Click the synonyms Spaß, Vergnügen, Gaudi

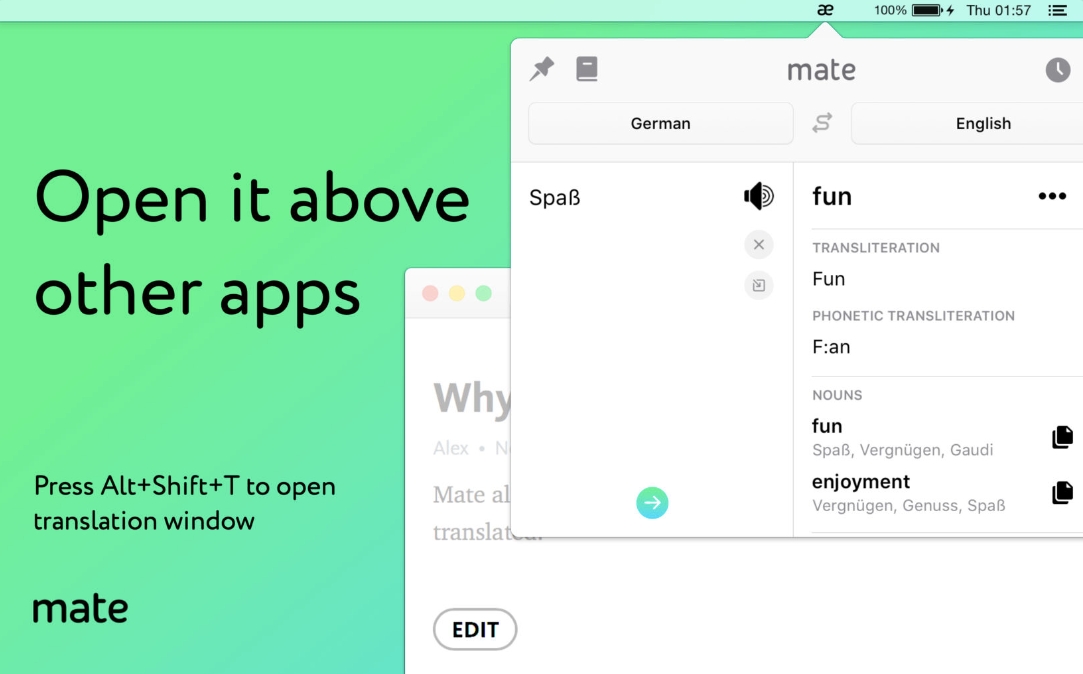point(903,450)
